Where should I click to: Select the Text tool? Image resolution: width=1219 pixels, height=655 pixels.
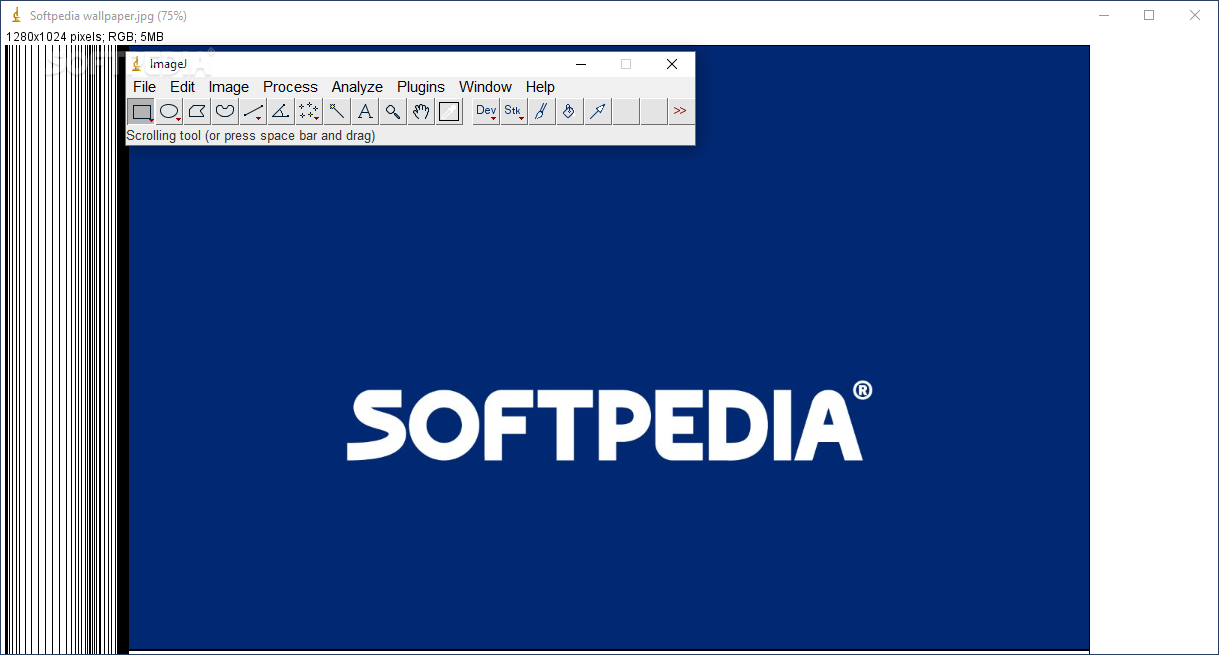[365, 111]
